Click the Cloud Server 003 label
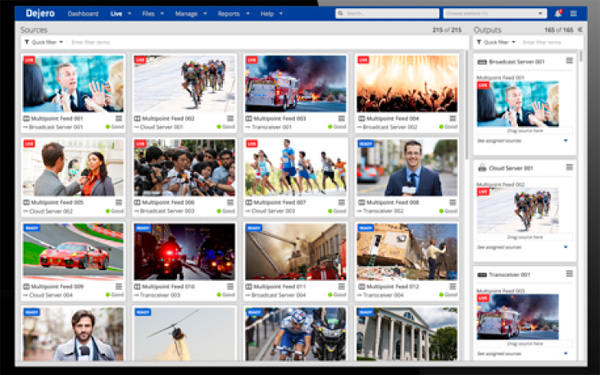Viewport: 600px width, 375px height. (x=273, y=211)
